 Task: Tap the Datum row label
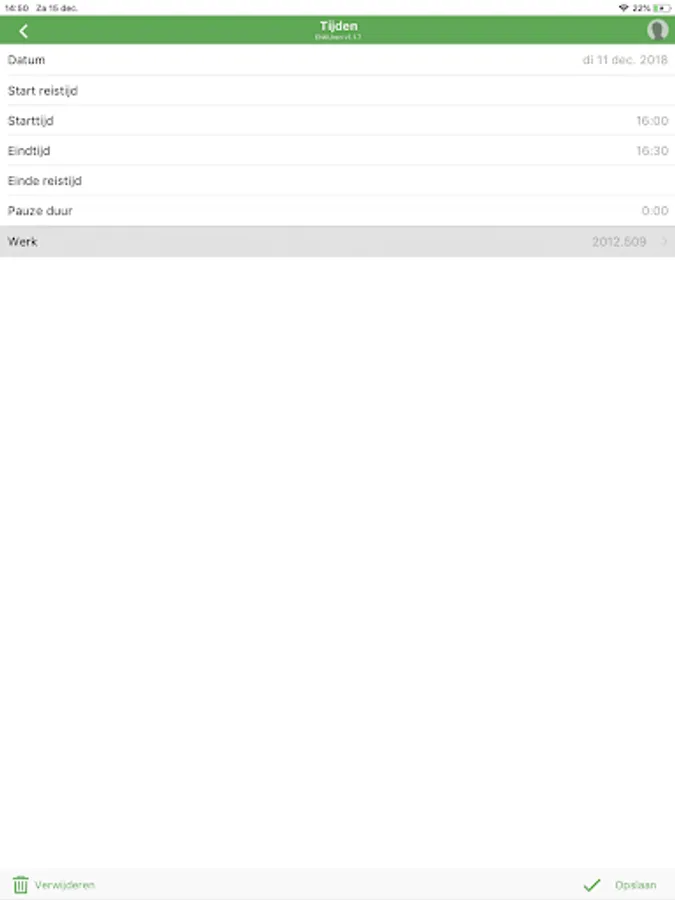coord(26,60)
